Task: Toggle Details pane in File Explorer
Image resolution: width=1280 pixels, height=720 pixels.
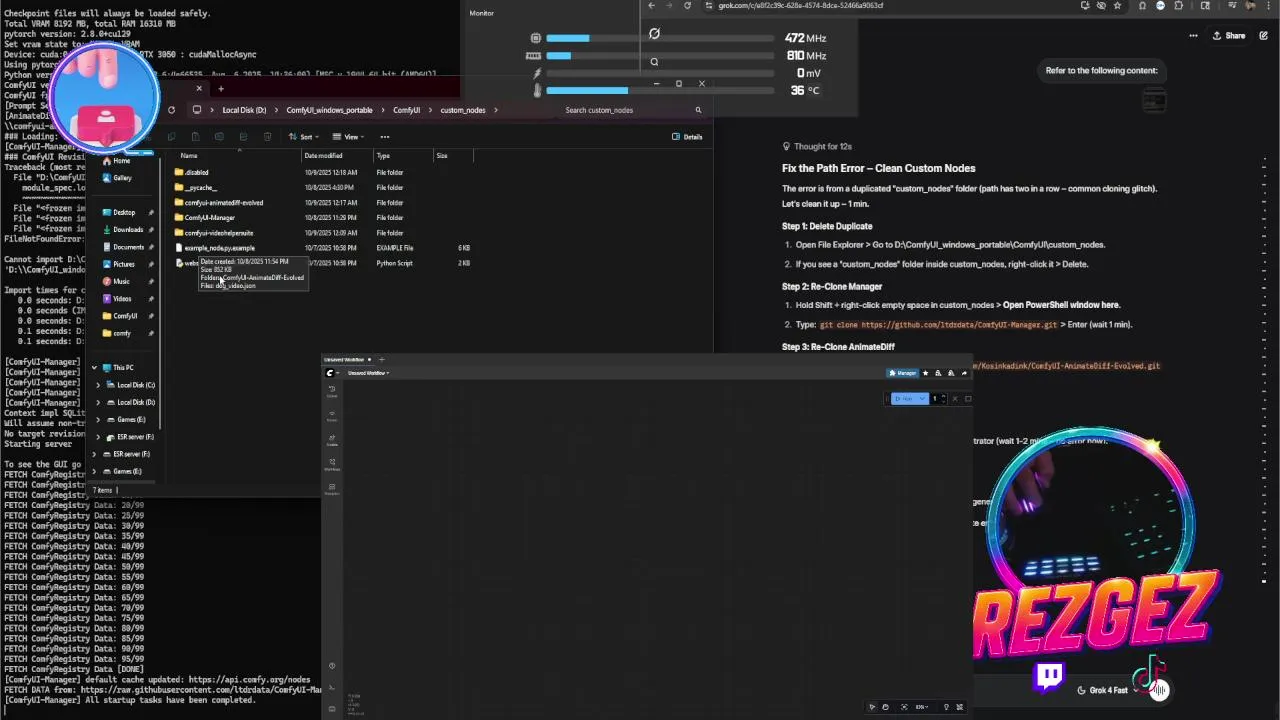Action: pyautogui.click(x=687, y=137)
